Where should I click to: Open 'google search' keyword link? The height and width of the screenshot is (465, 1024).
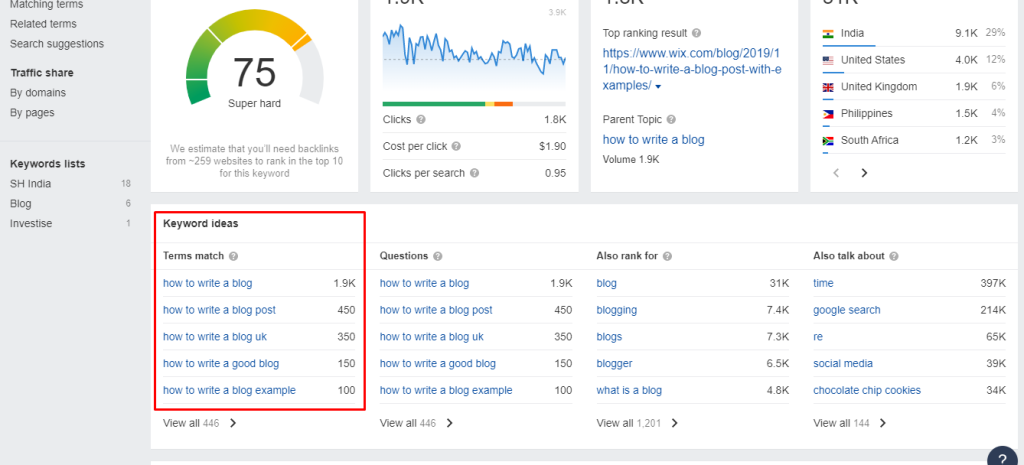tap(846, 310)
